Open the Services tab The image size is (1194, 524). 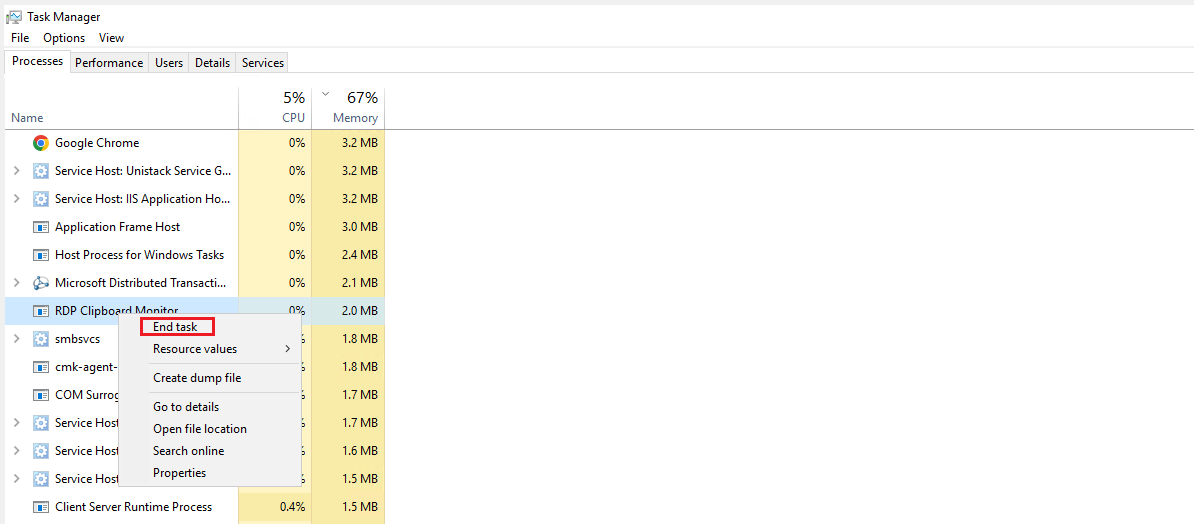(263, 63)
